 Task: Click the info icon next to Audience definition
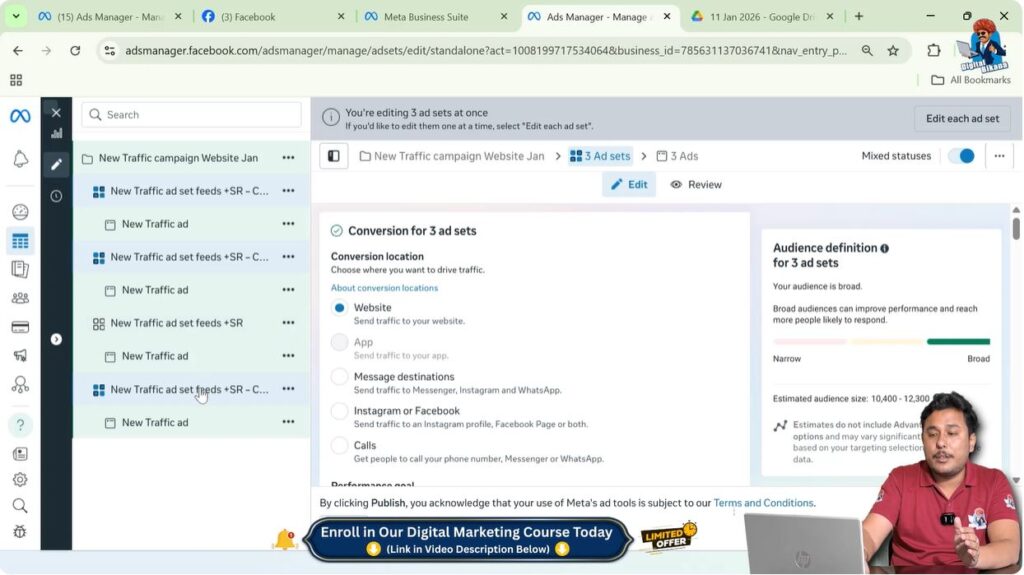tap(884, 248)
